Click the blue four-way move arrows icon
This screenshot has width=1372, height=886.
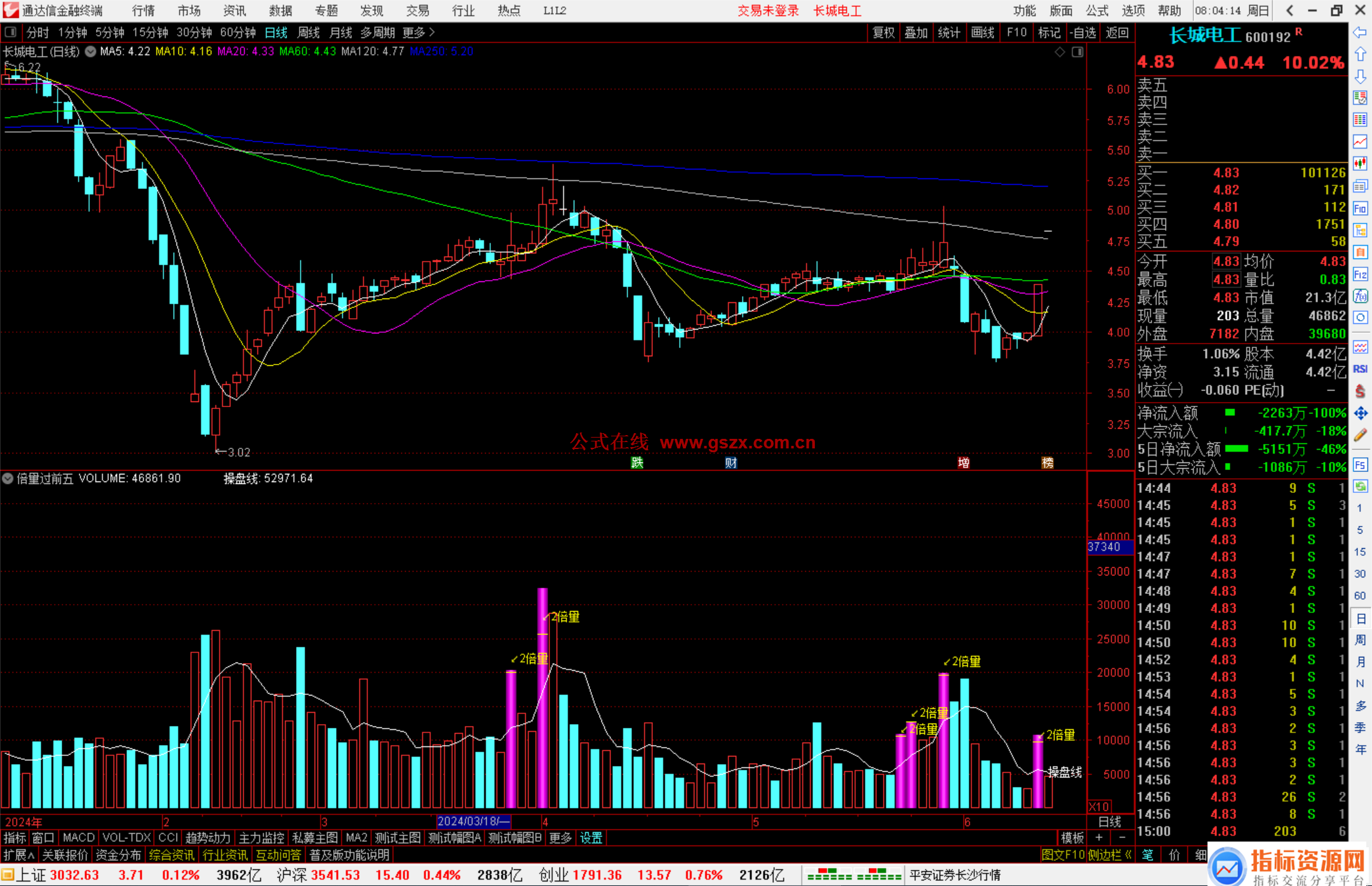[x=1360, y=413]
